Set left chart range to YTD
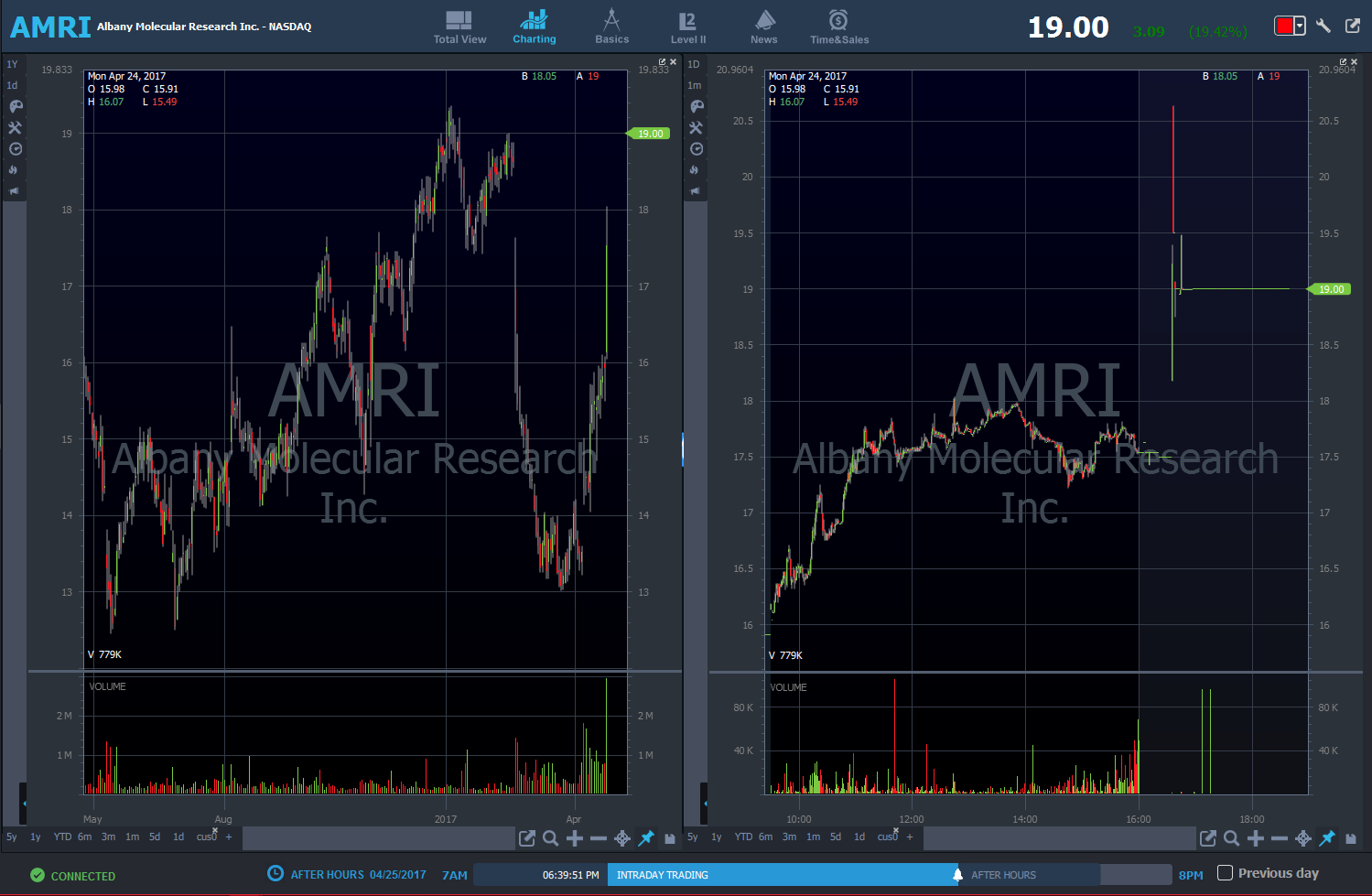 (62, 837)
